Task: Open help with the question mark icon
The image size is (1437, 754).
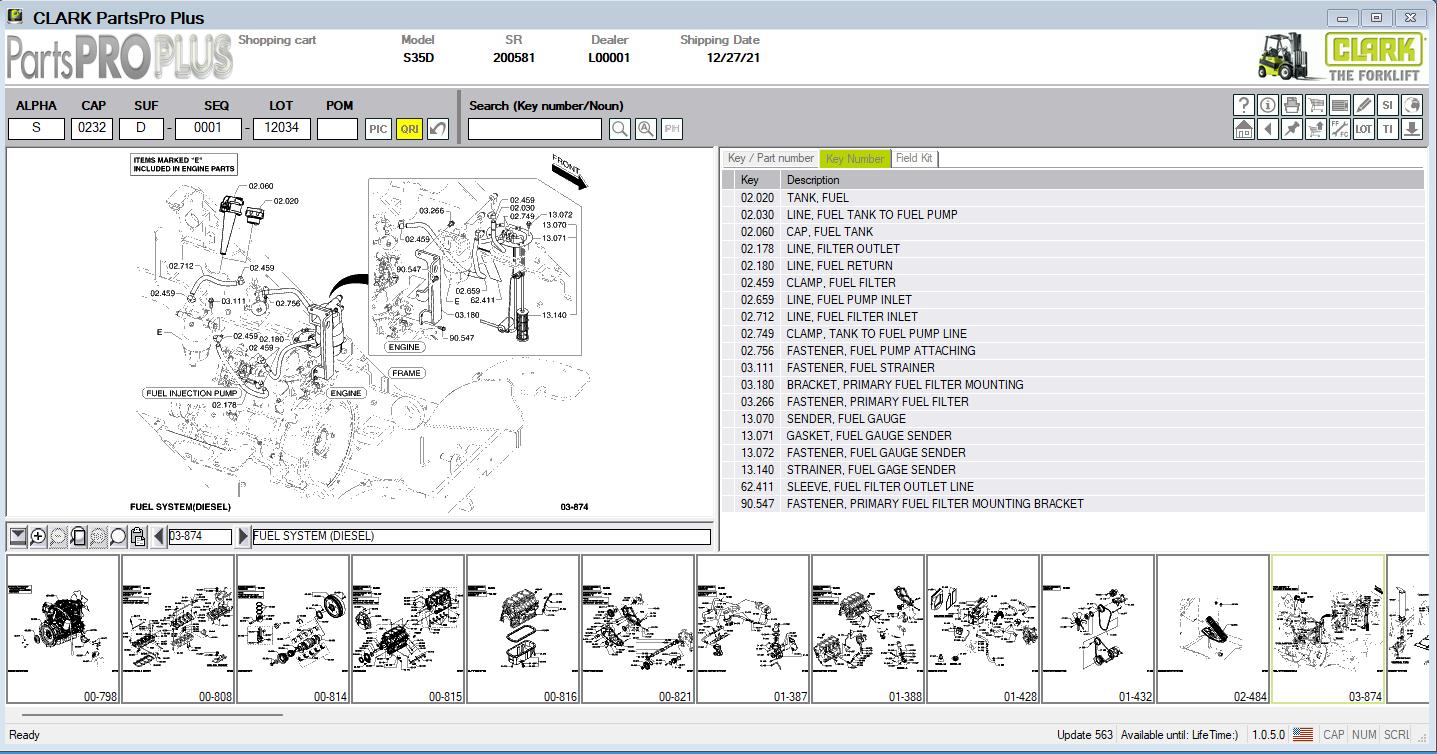Action: pyautogui.click(x=1243, y=105)
